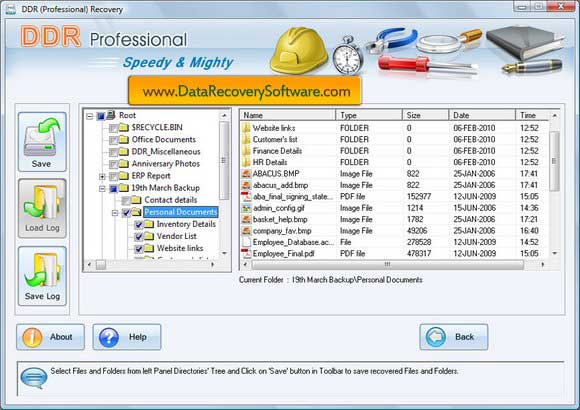Image resolution: width=580 pixels, height=410 pixels.
Task: Click the admin_config.gif file icon
Action: point(246,208)
